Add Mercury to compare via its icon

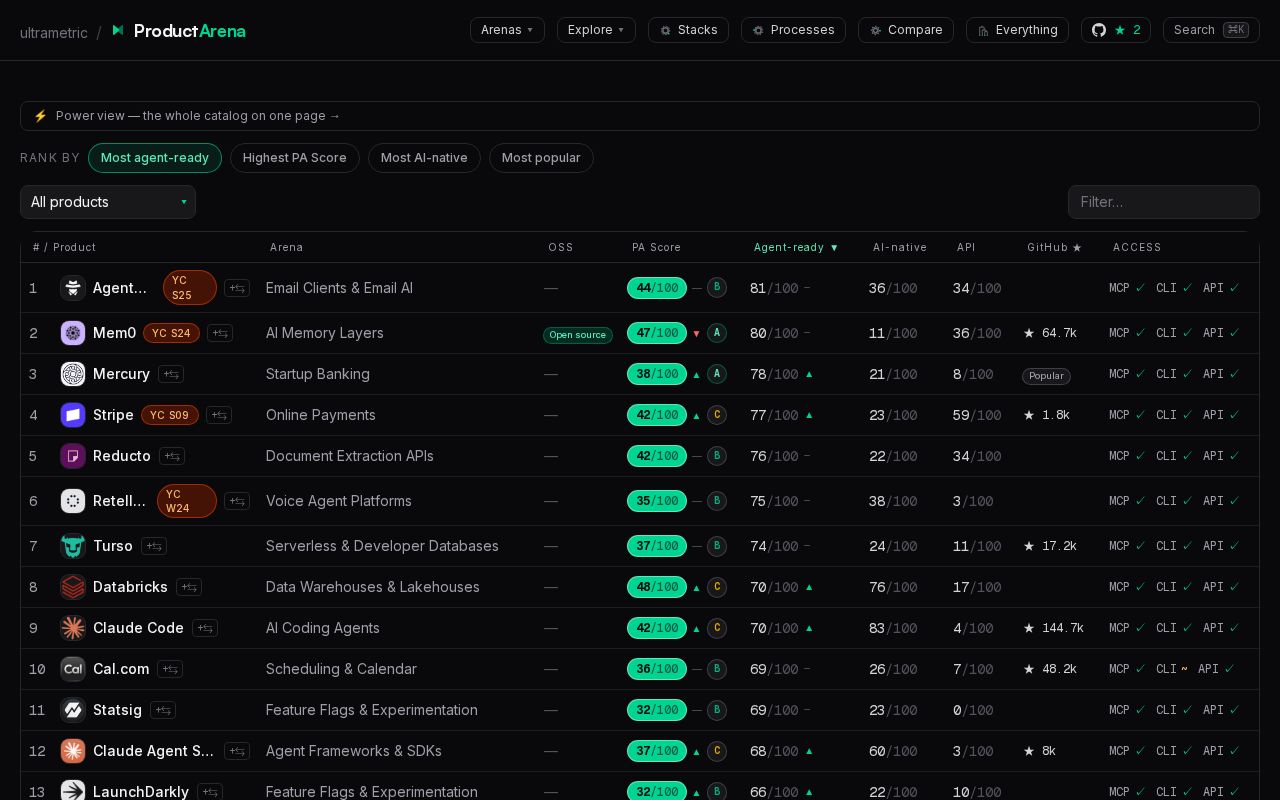coord(171,374)
